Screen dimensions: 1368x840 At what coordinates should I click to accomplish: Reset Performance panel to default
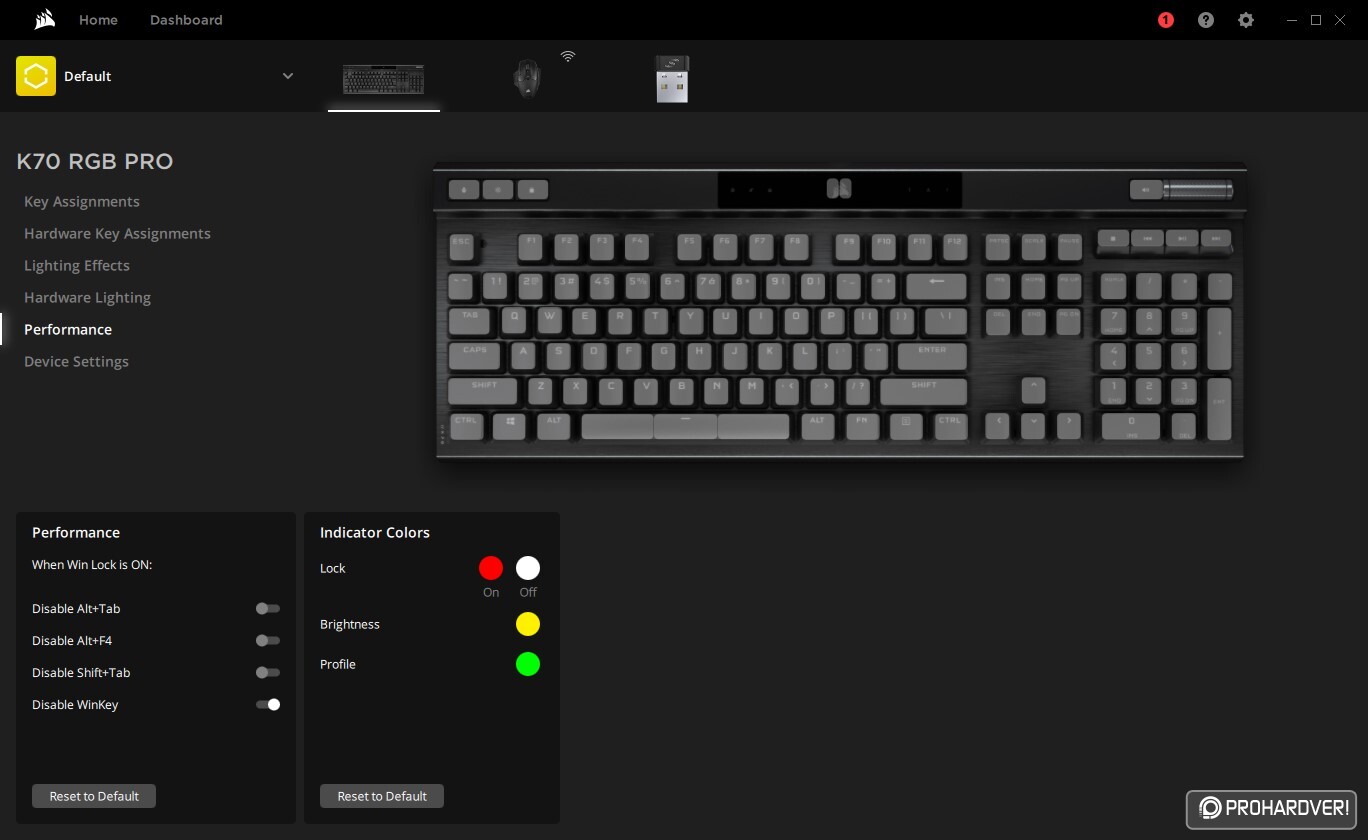[x=94, y=796]
